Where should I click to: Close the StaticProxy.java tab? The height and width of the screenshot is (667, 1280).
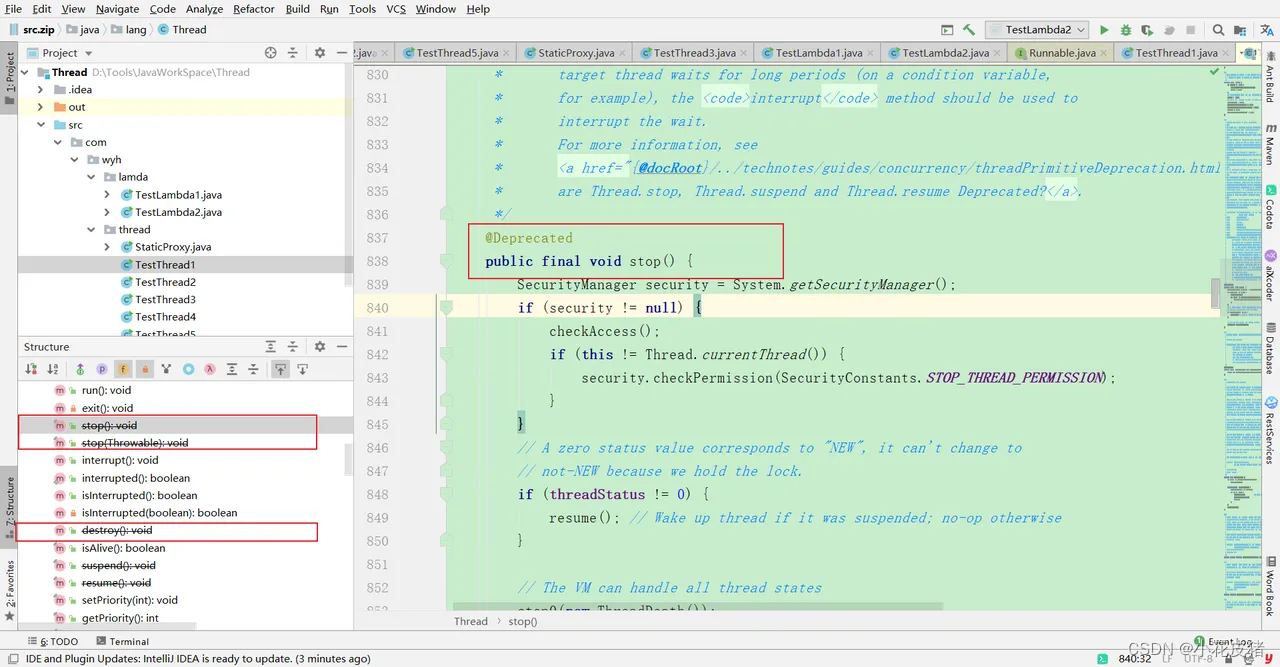tap(623, 53)
